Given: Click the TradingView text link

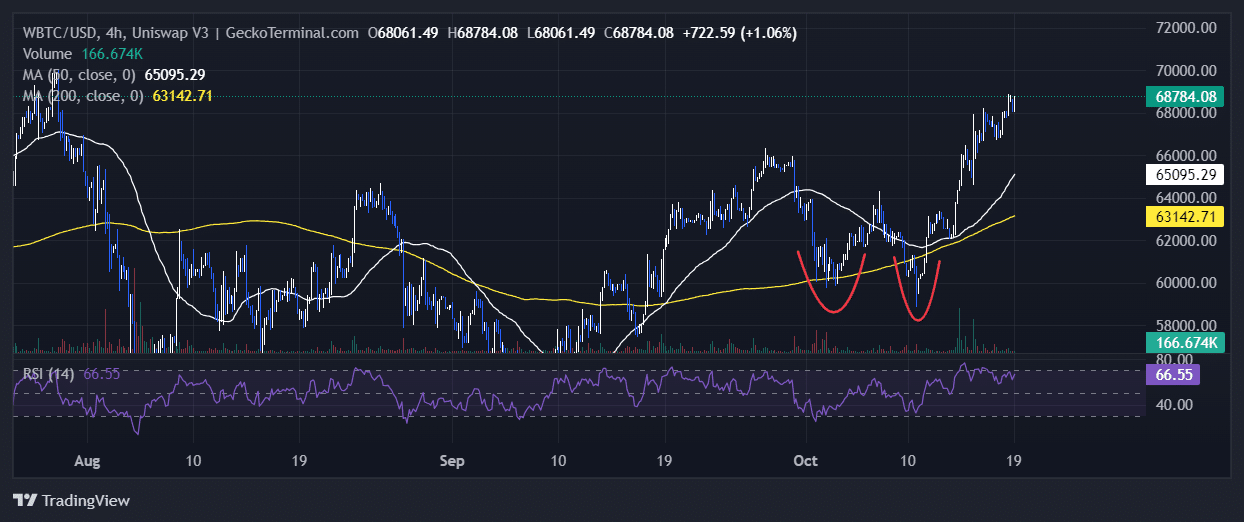Looking at the screenshot, I should tap(86, 500).
